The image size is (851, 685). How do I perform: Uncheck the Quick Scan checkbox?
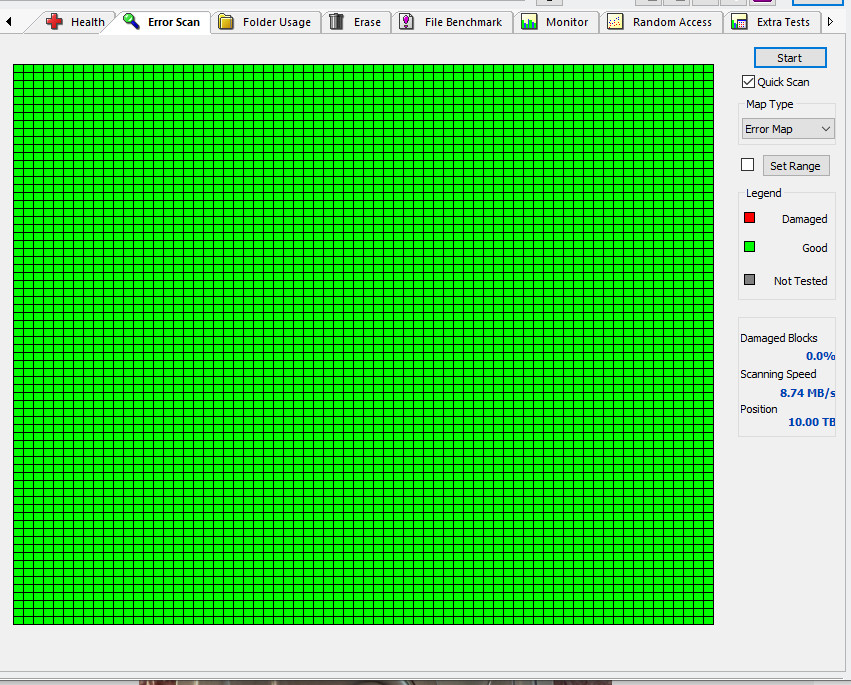(748, 82)
